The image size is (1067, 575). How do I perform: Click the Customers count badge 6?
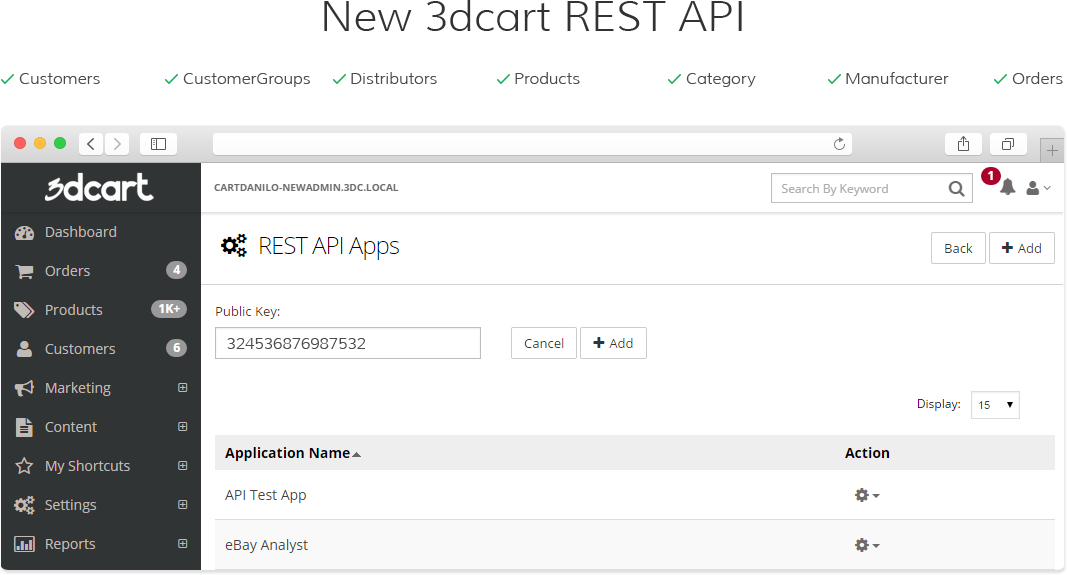176,348
